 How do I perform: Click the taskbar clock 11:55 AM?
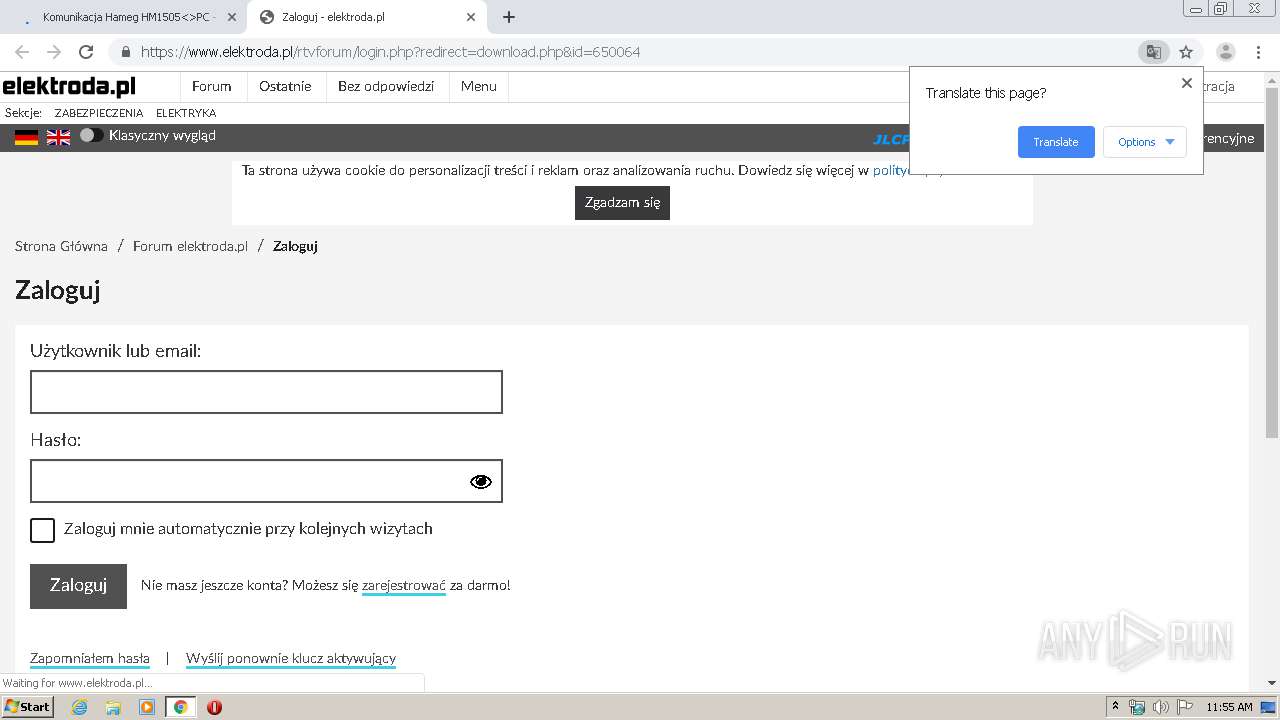coord(1229,707)
